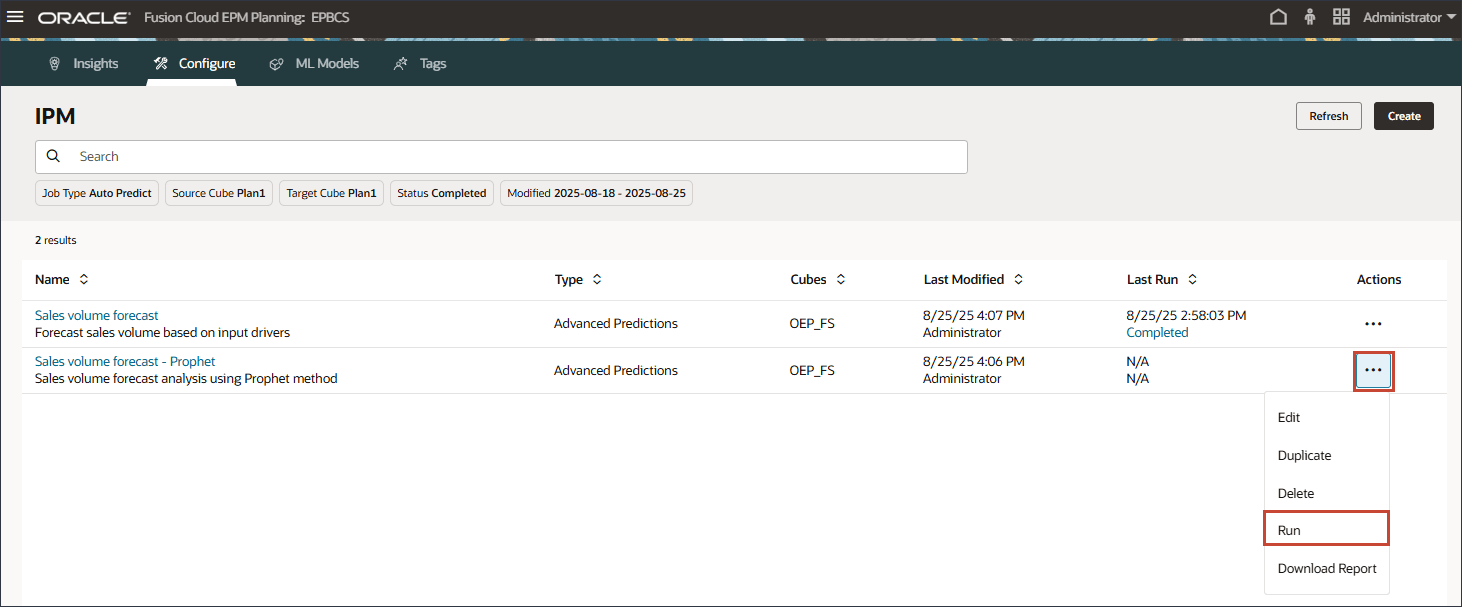Click the 2 results count text
1462x607 pixels.
tap(56, 240)
